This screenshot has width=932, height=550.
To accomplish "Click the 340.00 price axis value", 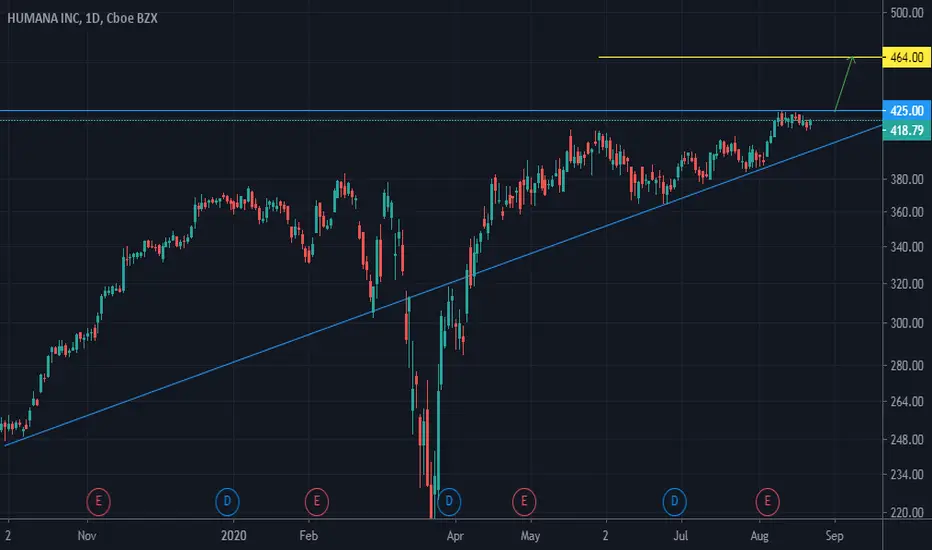I will [906, 247].
